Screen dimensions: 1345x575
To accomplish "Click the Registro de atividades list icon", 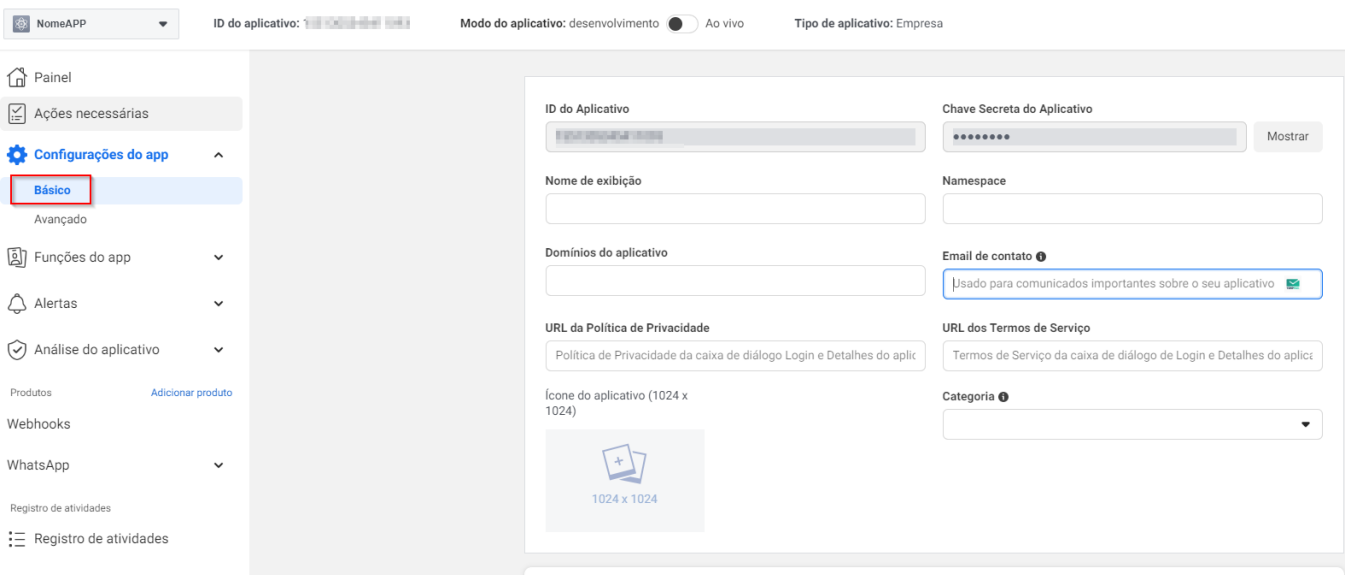I will pyautogui.click(x=17, y=539).
